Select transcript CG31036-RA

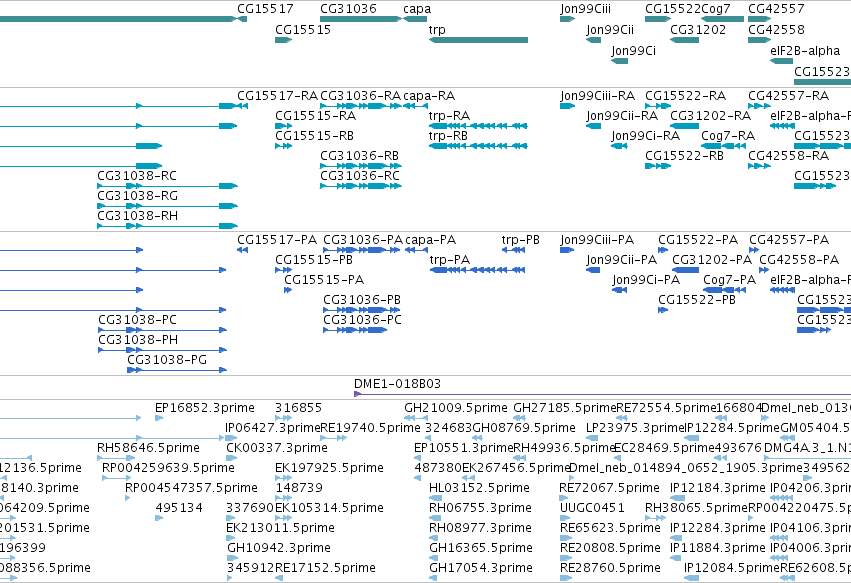point(360,96)
